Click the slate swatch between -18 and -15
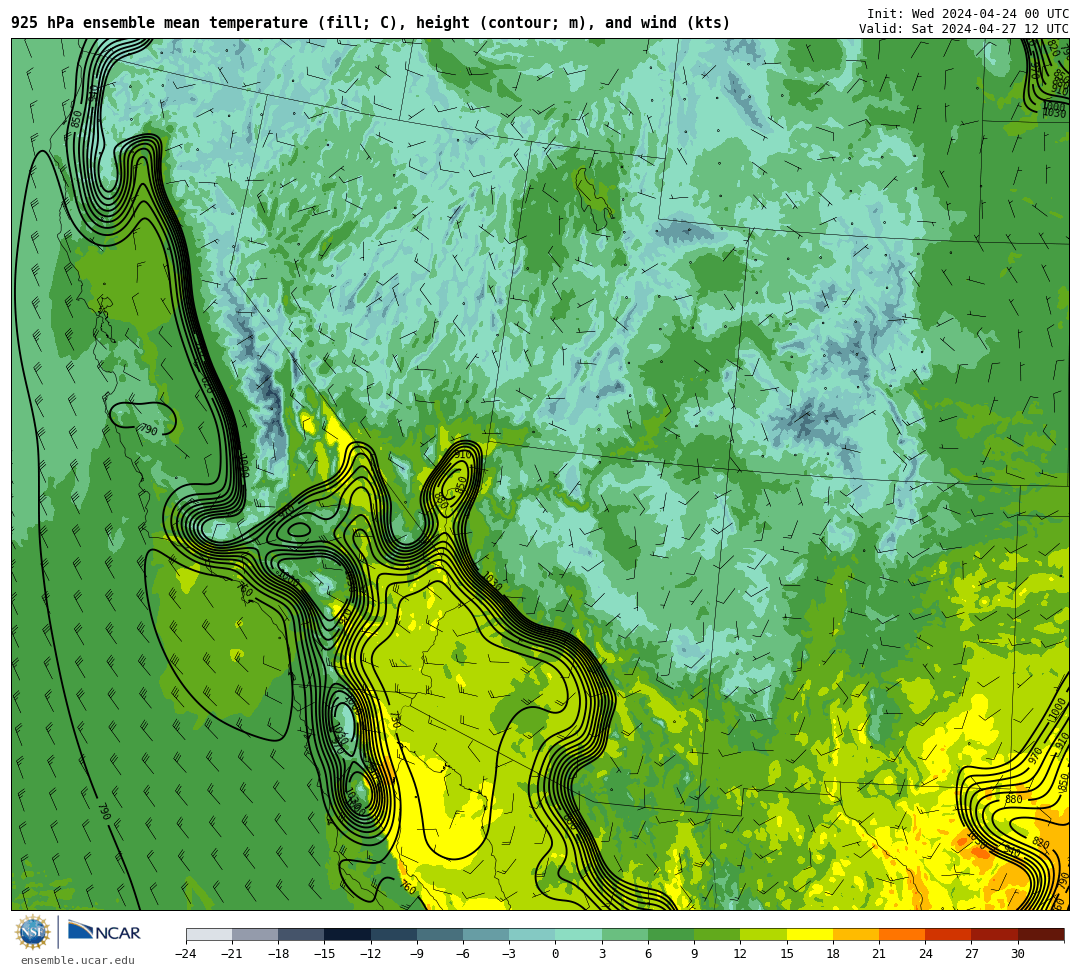Image resolution: width=1080 pixels, height=973 pixels. point(301,934)
